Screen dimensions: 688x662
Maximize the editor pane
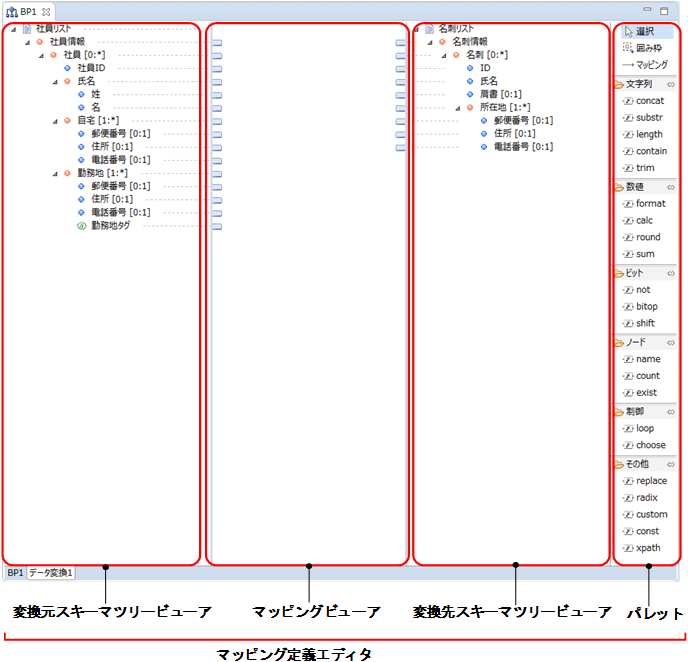point(664,11)
